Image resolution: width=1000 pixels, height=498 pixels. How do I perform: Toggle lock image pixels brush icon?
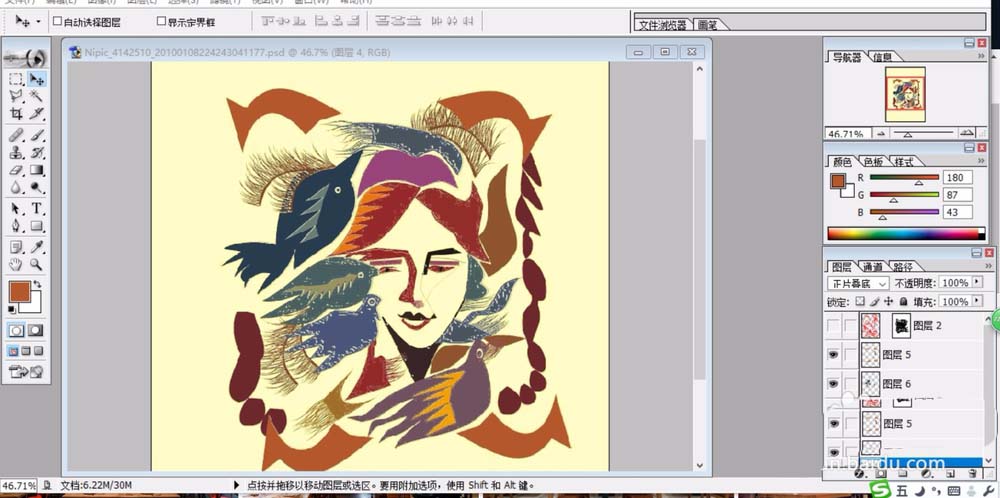click(875, 301)
